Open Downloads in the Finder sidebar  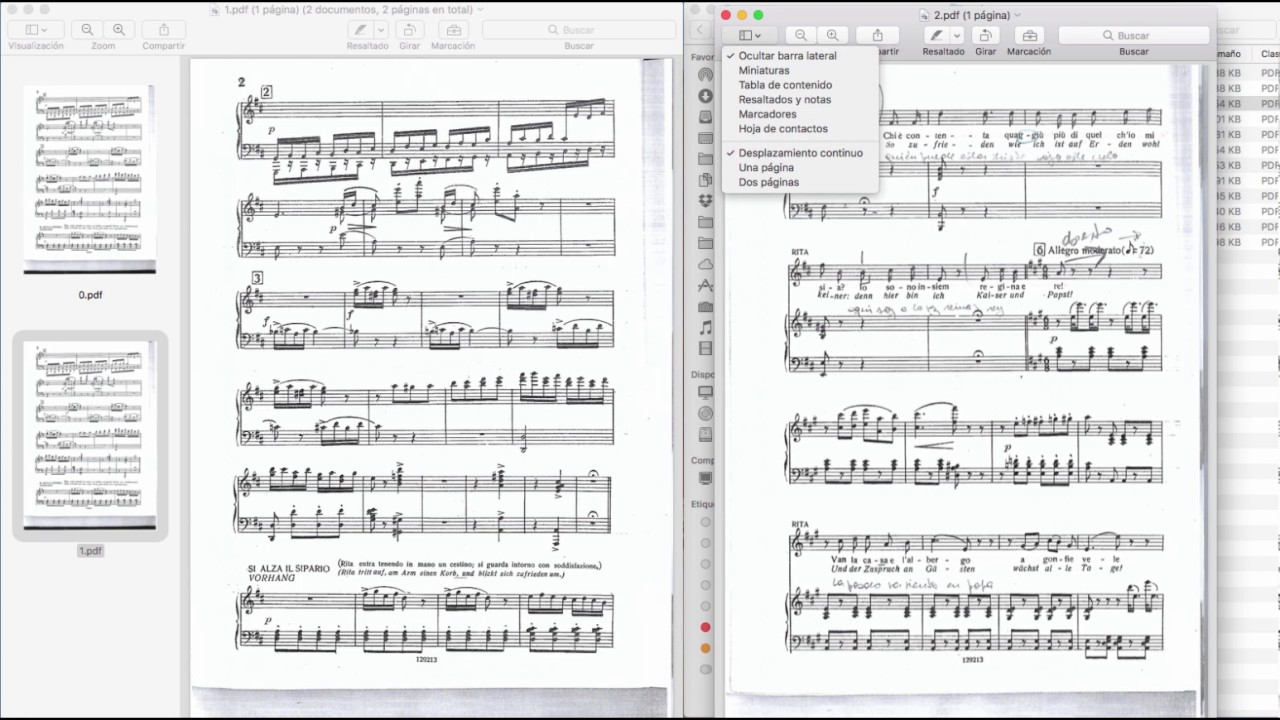pos(706,96)
